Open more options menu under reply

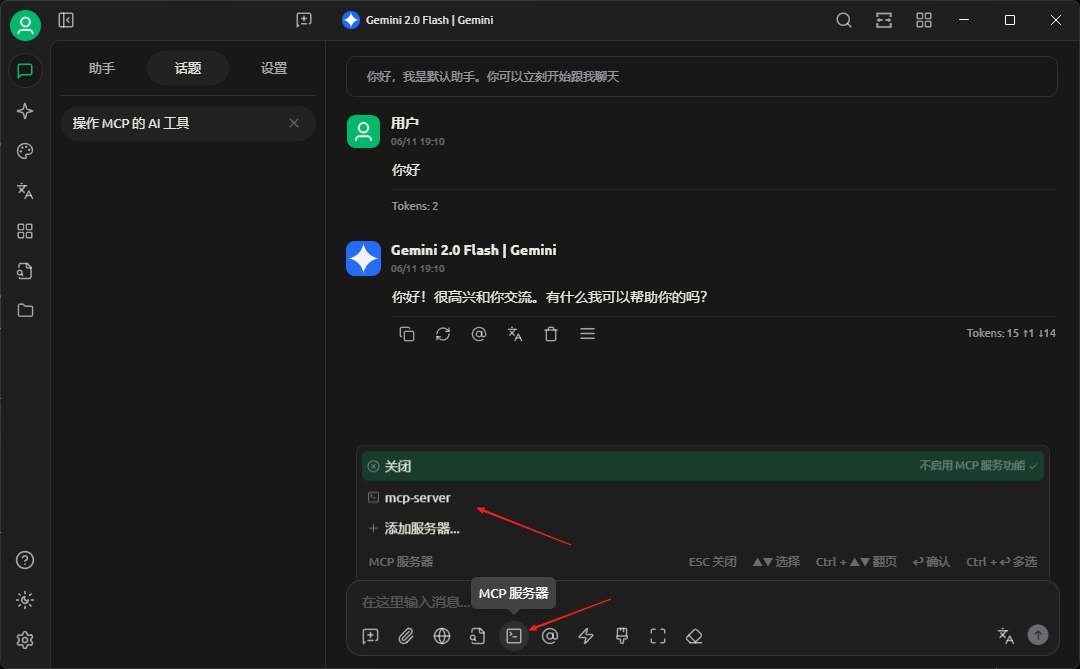click(x=588, y=334)
